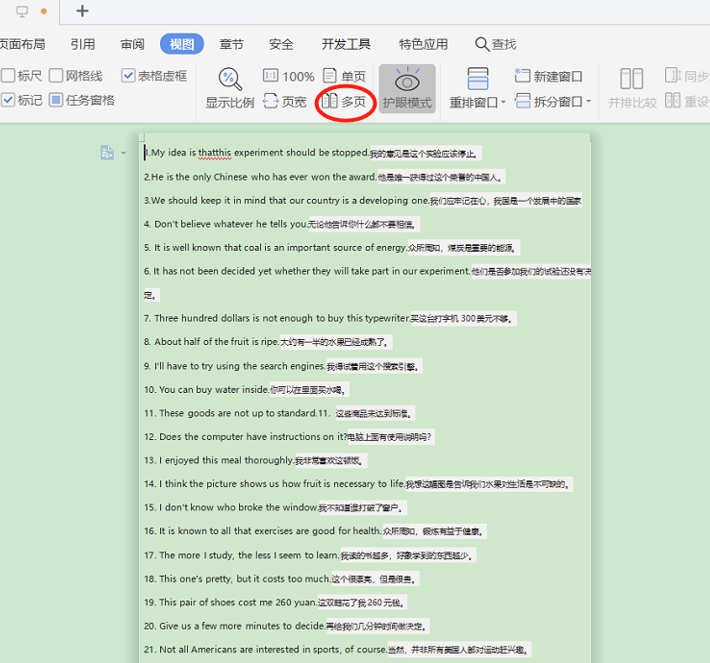Enable the 标尺 ruler checkbox
Viewport: 710px width, 663px height.
8,75
